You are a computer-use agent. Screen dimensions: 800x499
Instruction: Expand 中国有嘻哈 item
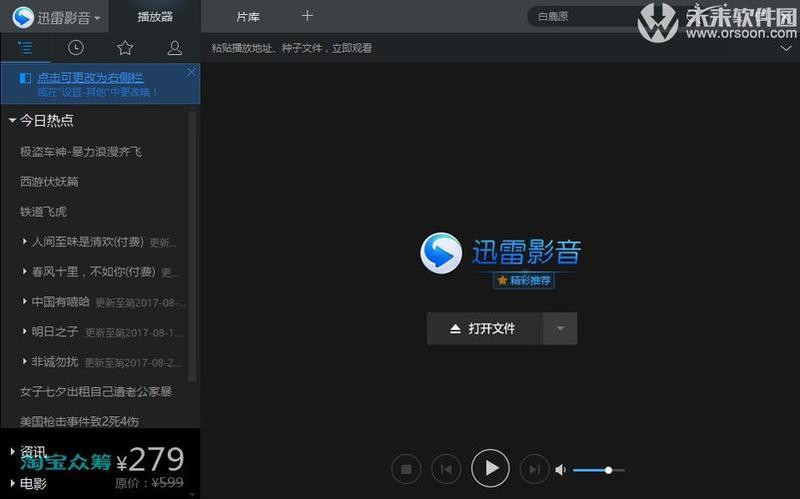click(x=24, y=301)
